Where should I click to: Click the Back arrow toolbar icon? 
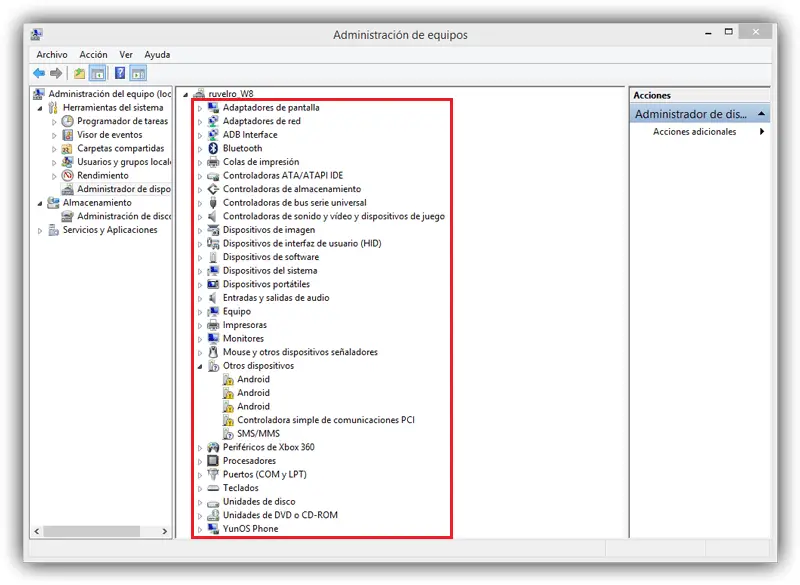(39, 73)
